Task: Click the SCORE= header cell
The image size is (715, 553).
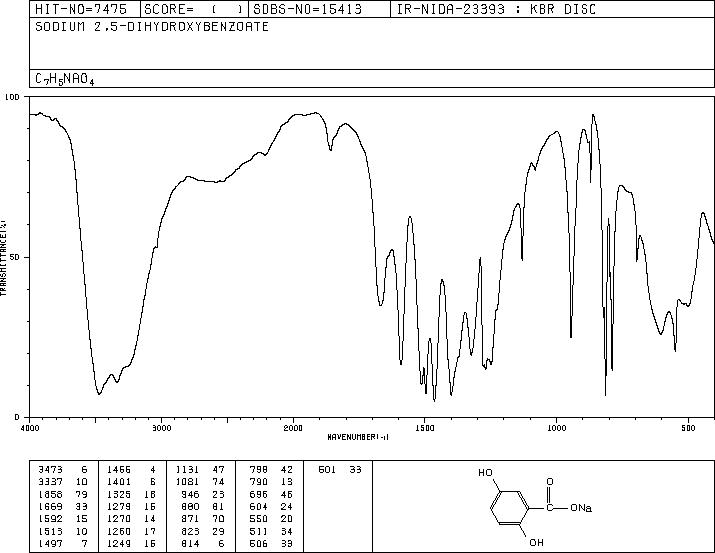Action: [194, 9]
